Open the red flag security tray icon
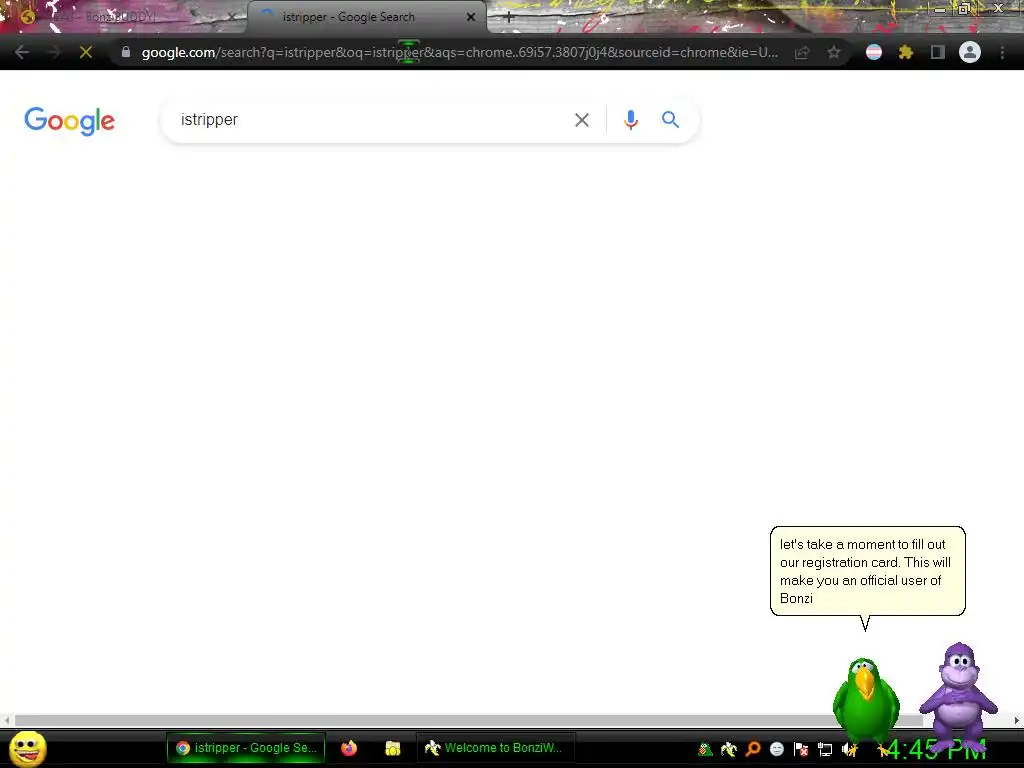Image resolution: width=1024 pixels, height=768 pixels. 801,749
